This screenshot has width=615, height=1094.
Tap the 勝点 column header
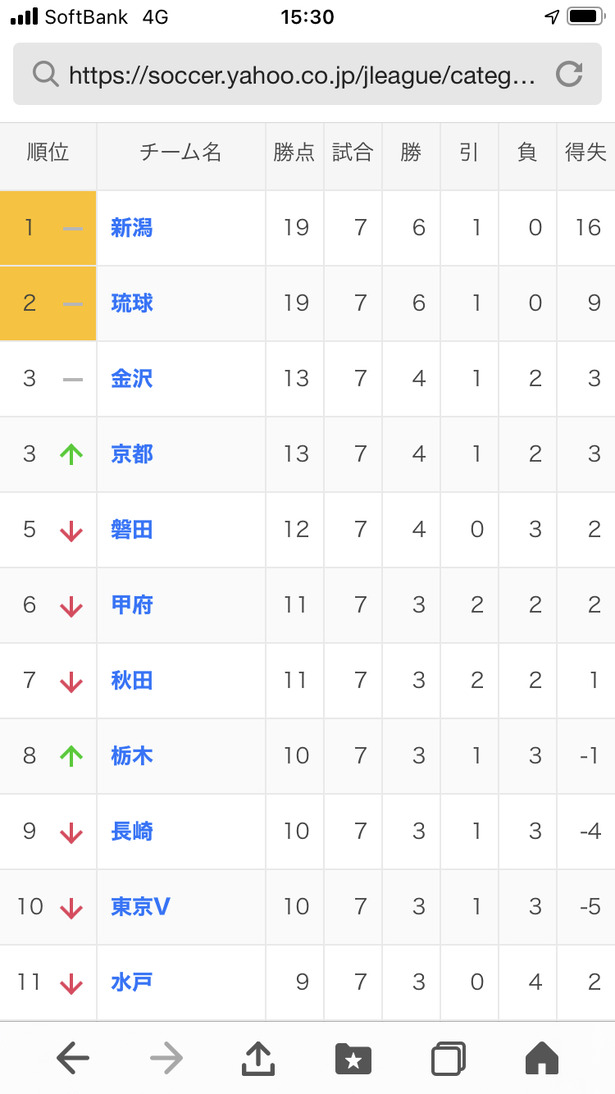[294, 152]
